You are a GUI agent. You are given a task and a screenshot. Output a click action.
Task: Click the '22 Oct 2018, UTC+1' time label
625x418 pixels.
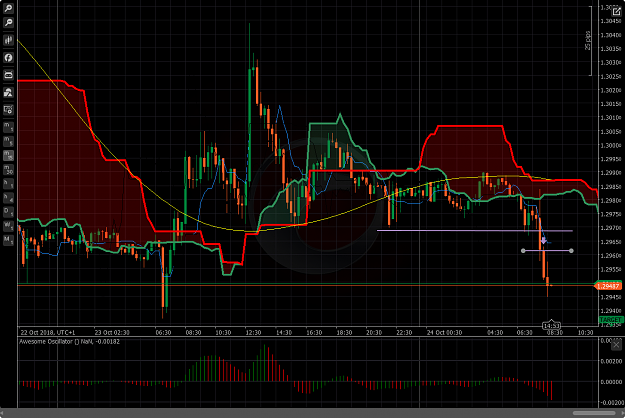tap(47, 332)
